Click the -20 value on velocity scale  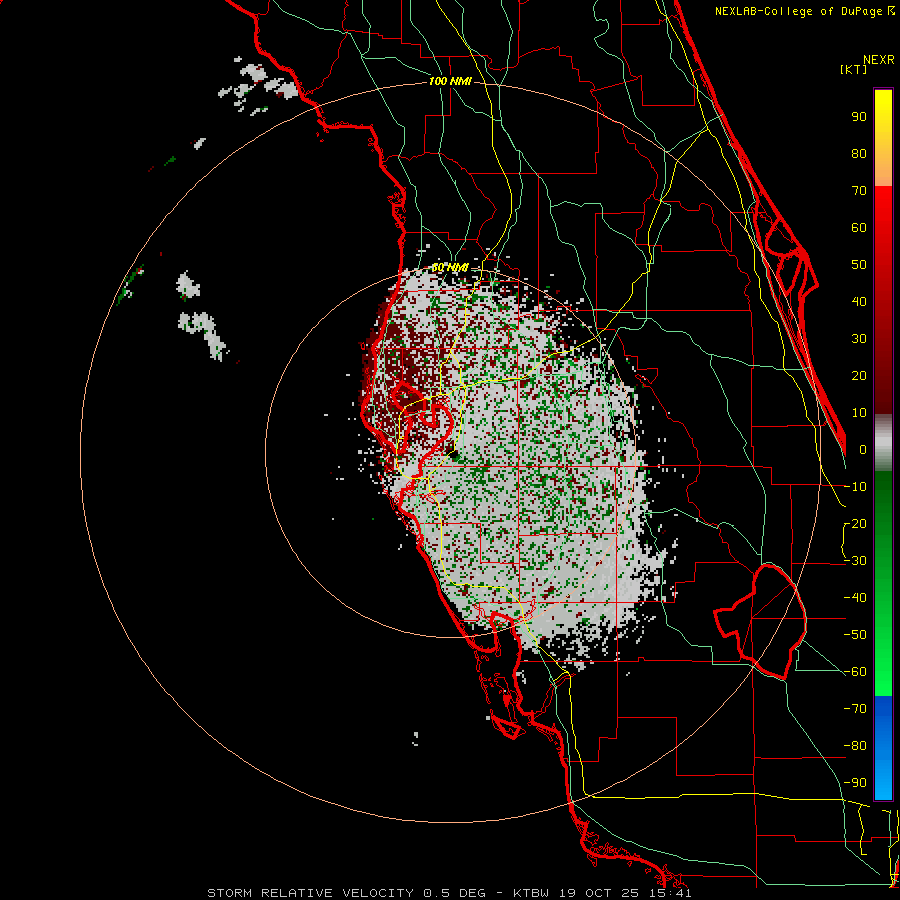[x=855, y=523]
